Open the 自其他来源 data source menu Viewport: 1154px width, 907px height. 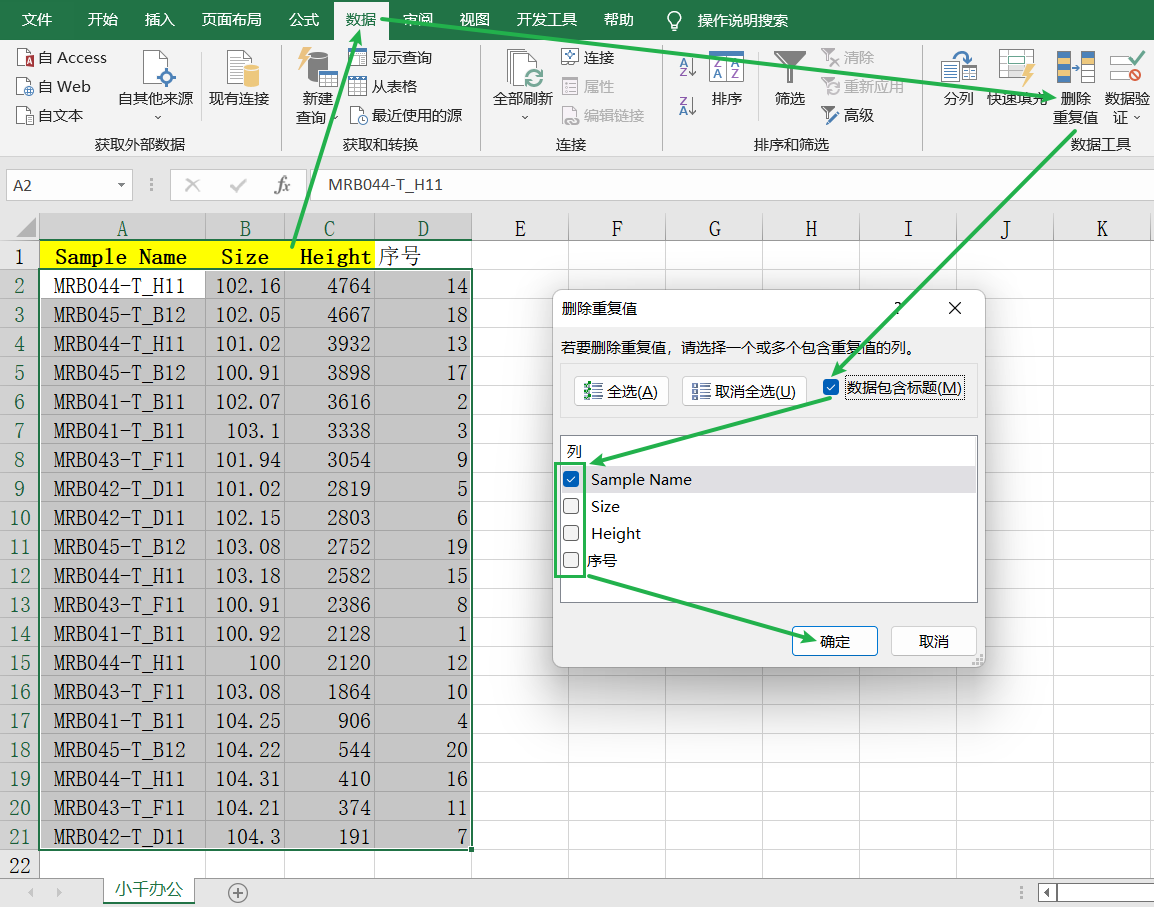click(156, 87)
